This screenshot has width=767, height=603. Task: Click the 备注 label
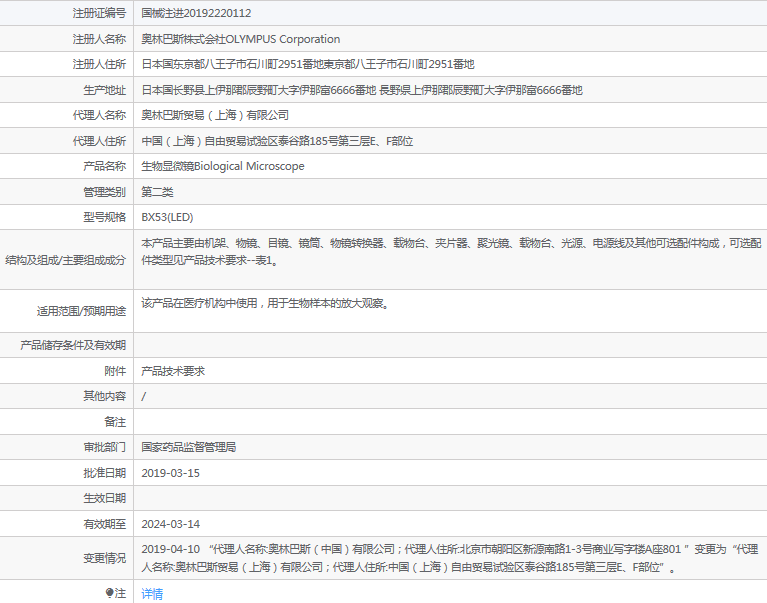(115, 422)
